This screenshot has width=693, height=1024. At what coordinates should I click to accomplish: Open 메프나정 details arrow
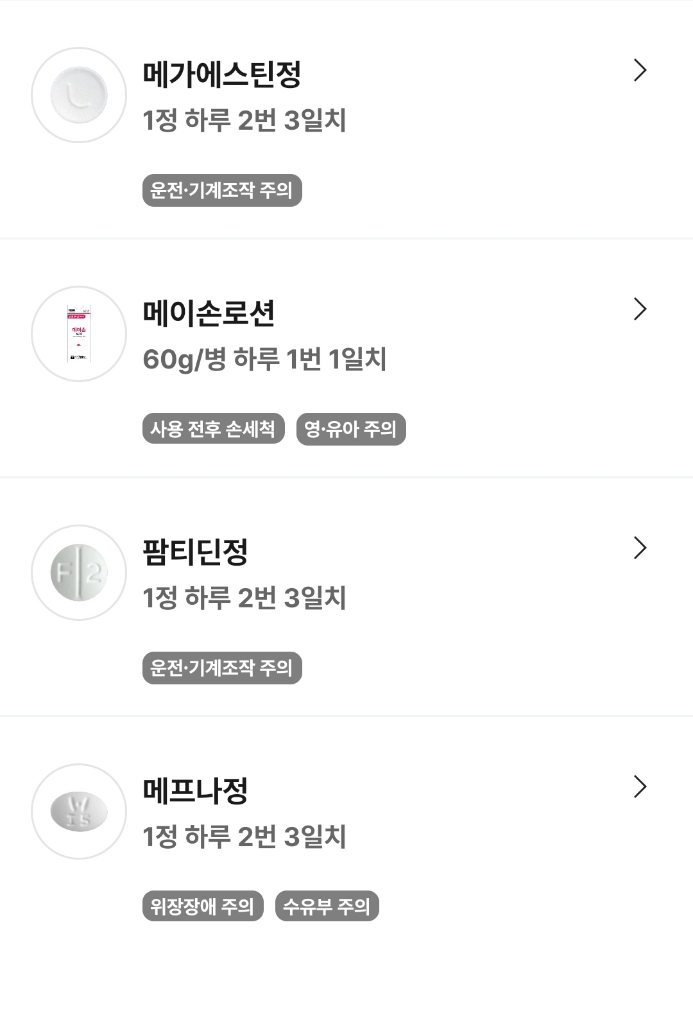coord(640,787)
